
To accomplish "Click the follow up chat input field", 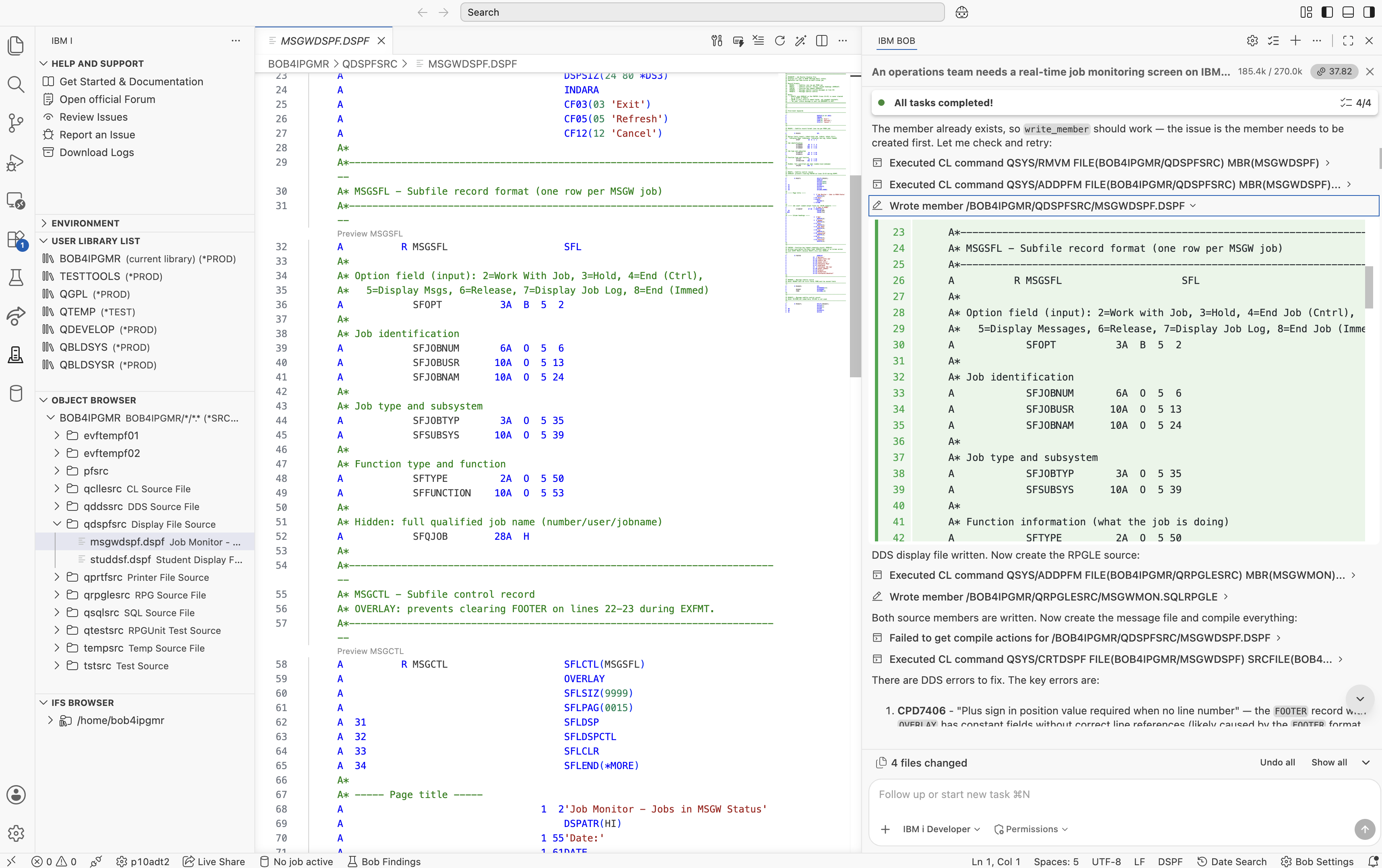I will [x=1124, y=794].
